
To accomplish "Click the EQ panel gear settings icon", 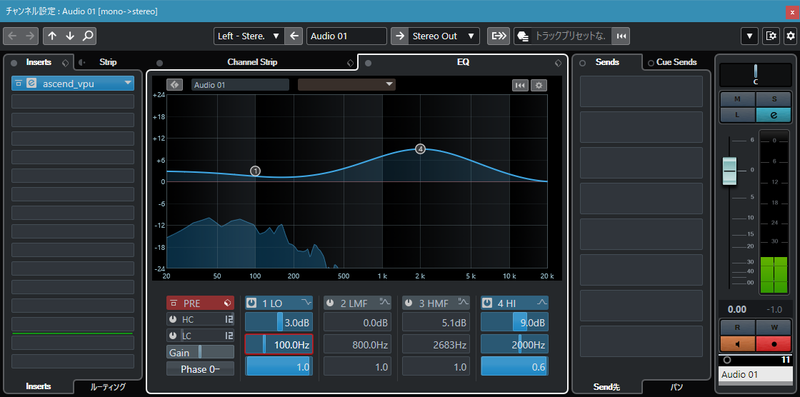I will pos(539,85).
